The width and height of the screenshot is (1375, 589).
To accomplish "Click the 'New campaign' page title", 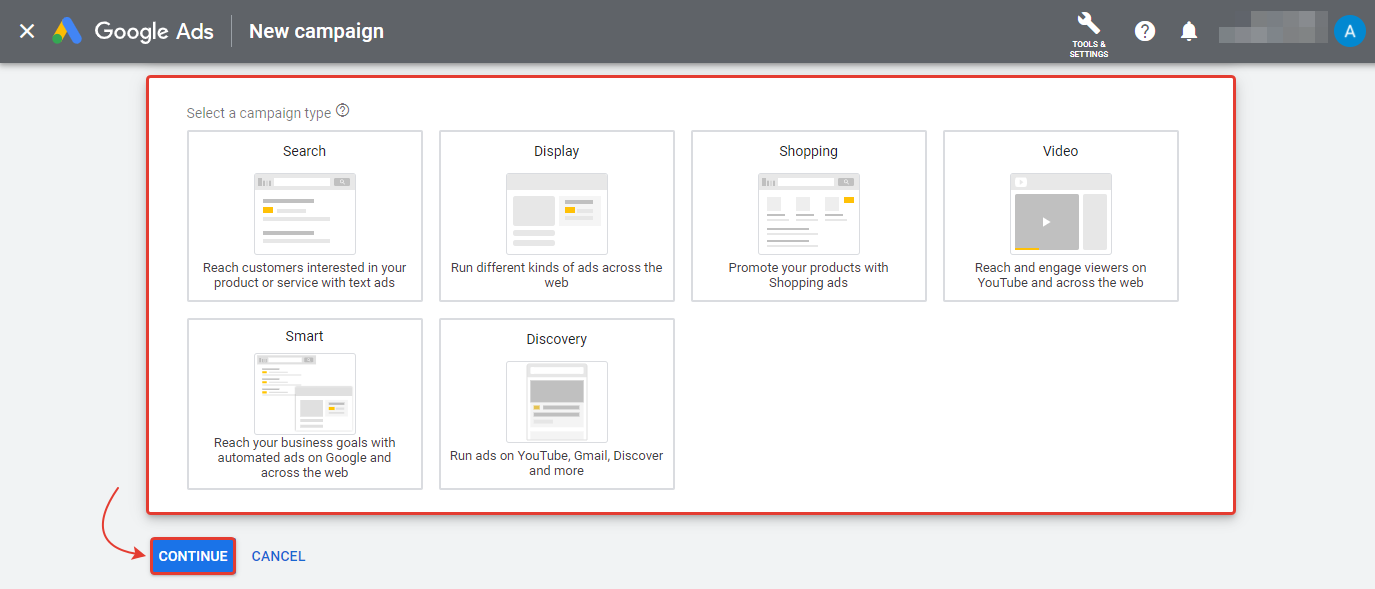I will (316, 31).
